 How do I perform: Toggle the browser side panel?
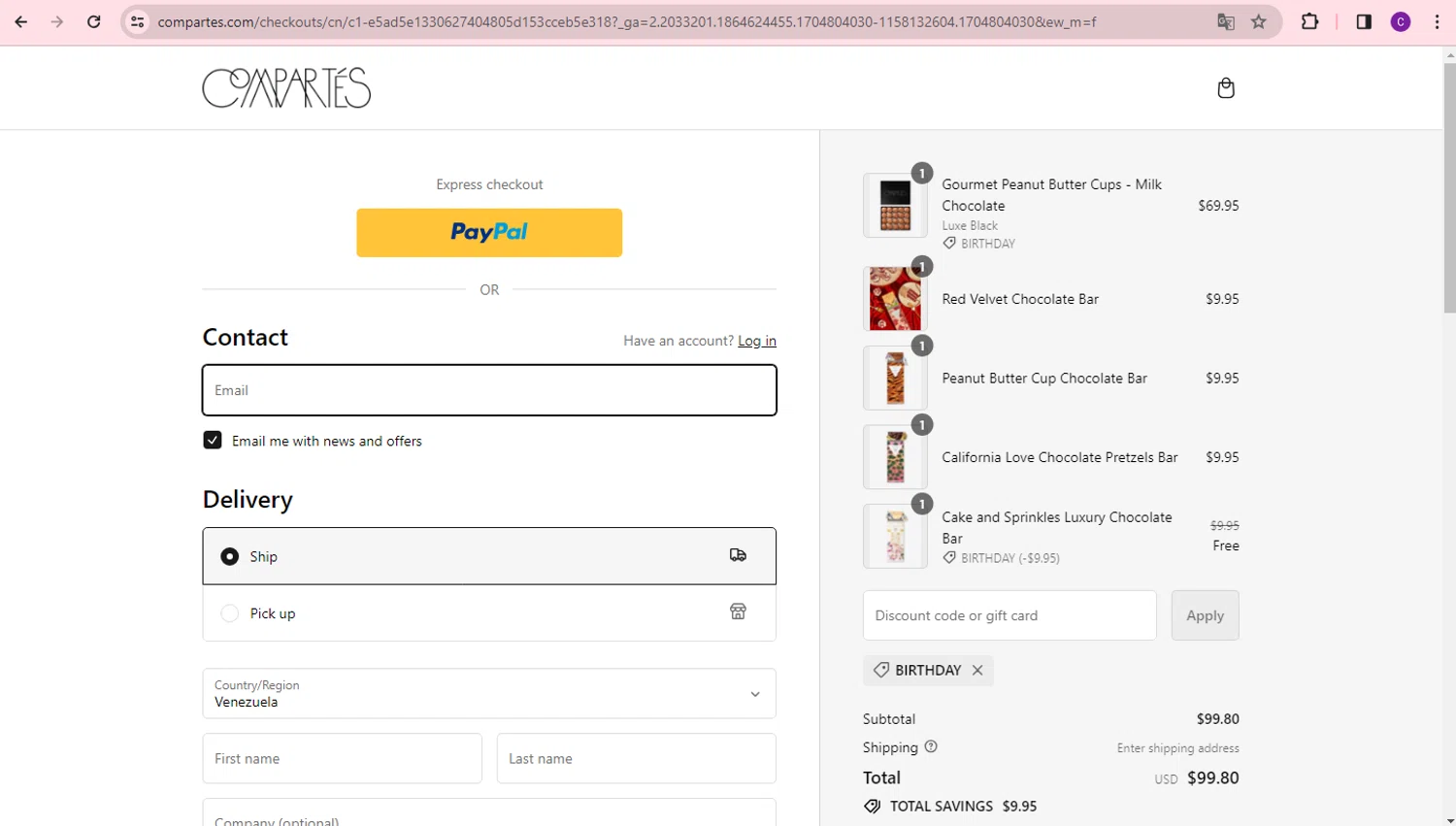1364,21
